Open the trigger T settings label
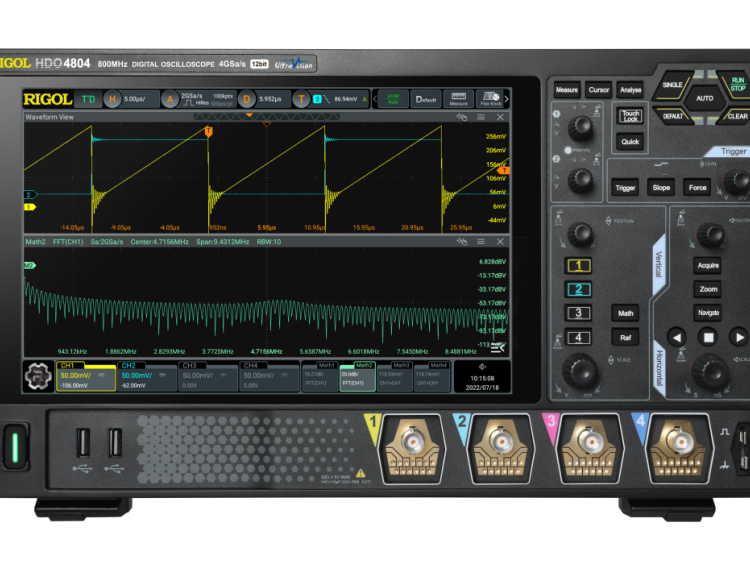750x564 pixels. click(x=300, y=99)
